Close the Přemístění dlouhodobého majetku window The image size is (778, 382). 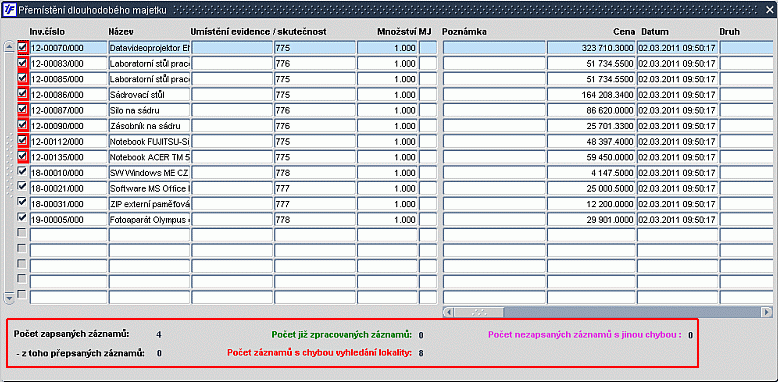click(769, 9)
